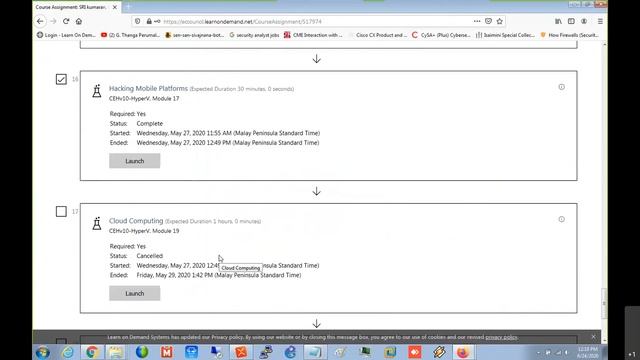The height and width of the screenshot is (360, 640).
Task: Open the CySA+ (Plus) Cyberse bookmark
Action: click(x=441, y=35)
